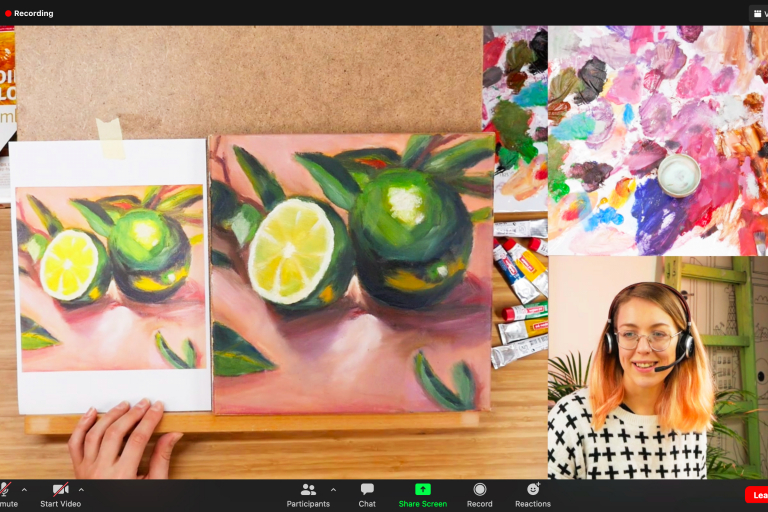The image size is (768, 512).
Task: Select the presenter's webcam video tile
Action: click(x=657, y=367)
